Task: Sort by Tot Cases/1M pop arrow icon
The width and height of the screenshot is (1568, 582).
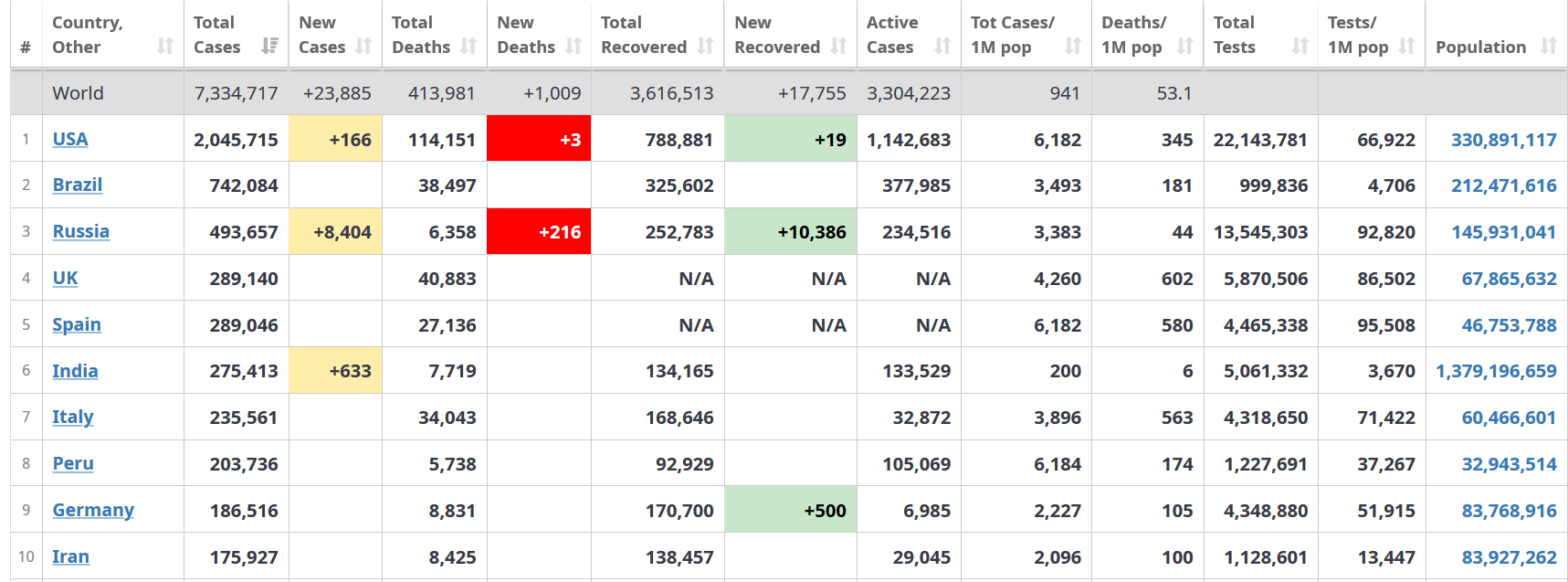Action: coord(1073,46)
